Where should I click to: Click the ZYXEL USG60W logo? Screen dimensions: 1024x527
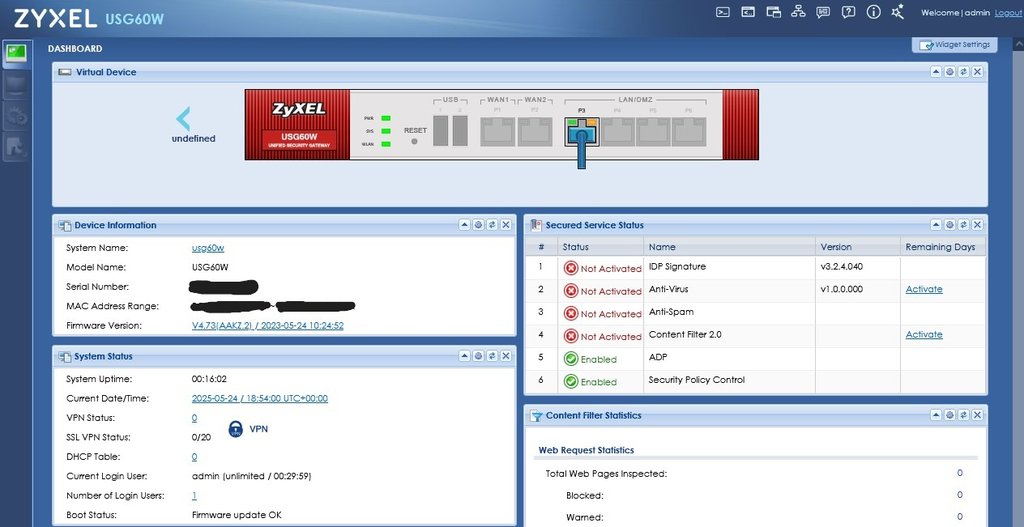pos(88,18)
